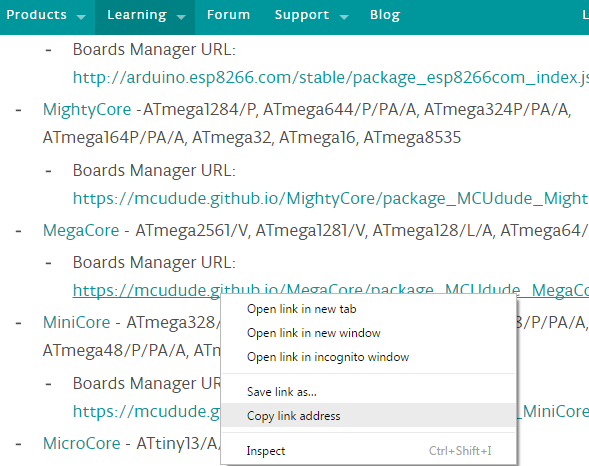Click the ATmega164P/PA/A, ATmega32 line

[x=252, y=138]
